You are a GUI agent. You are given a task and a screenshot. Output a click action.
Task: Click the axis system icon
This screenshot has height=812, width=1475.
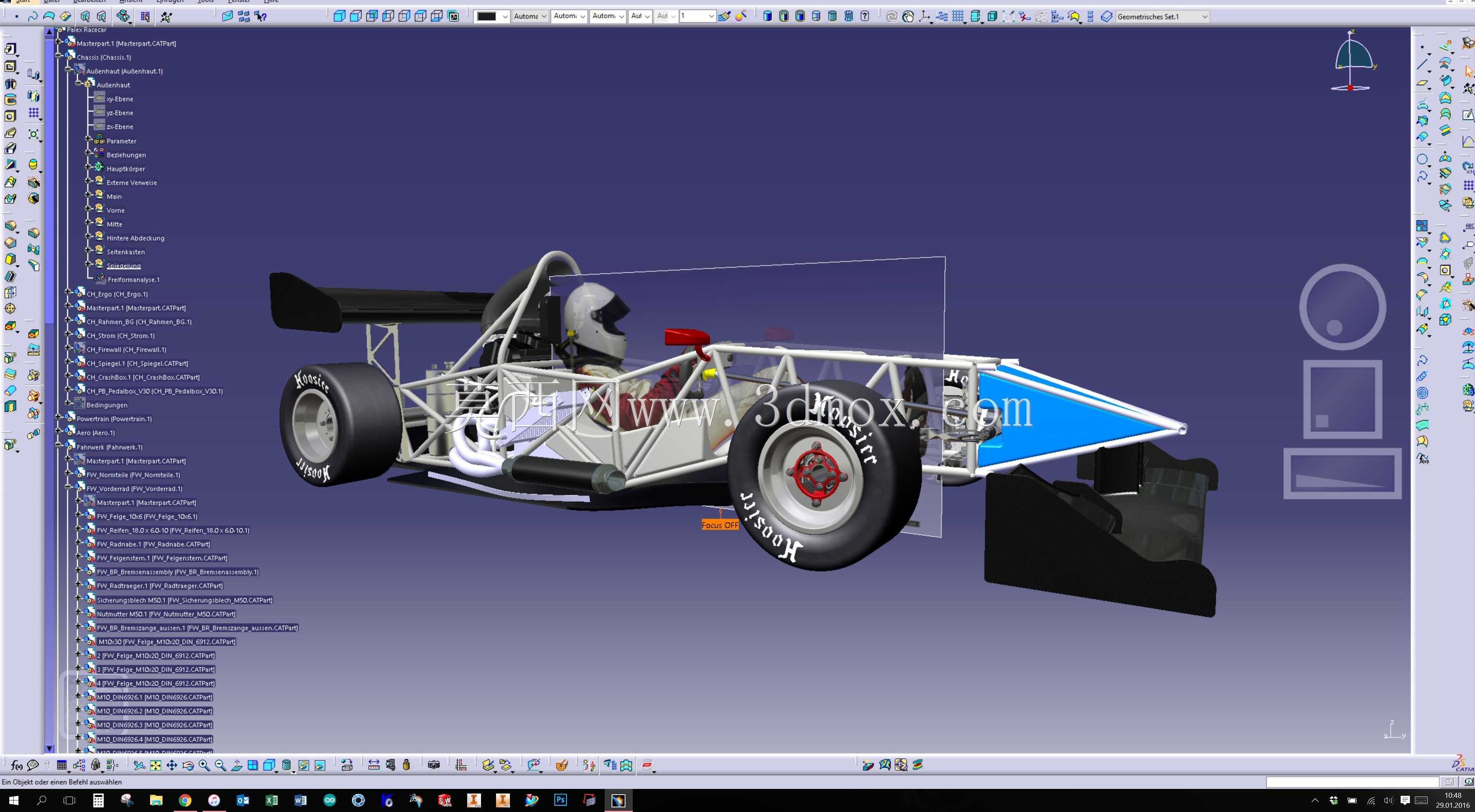tap(924, 17)
